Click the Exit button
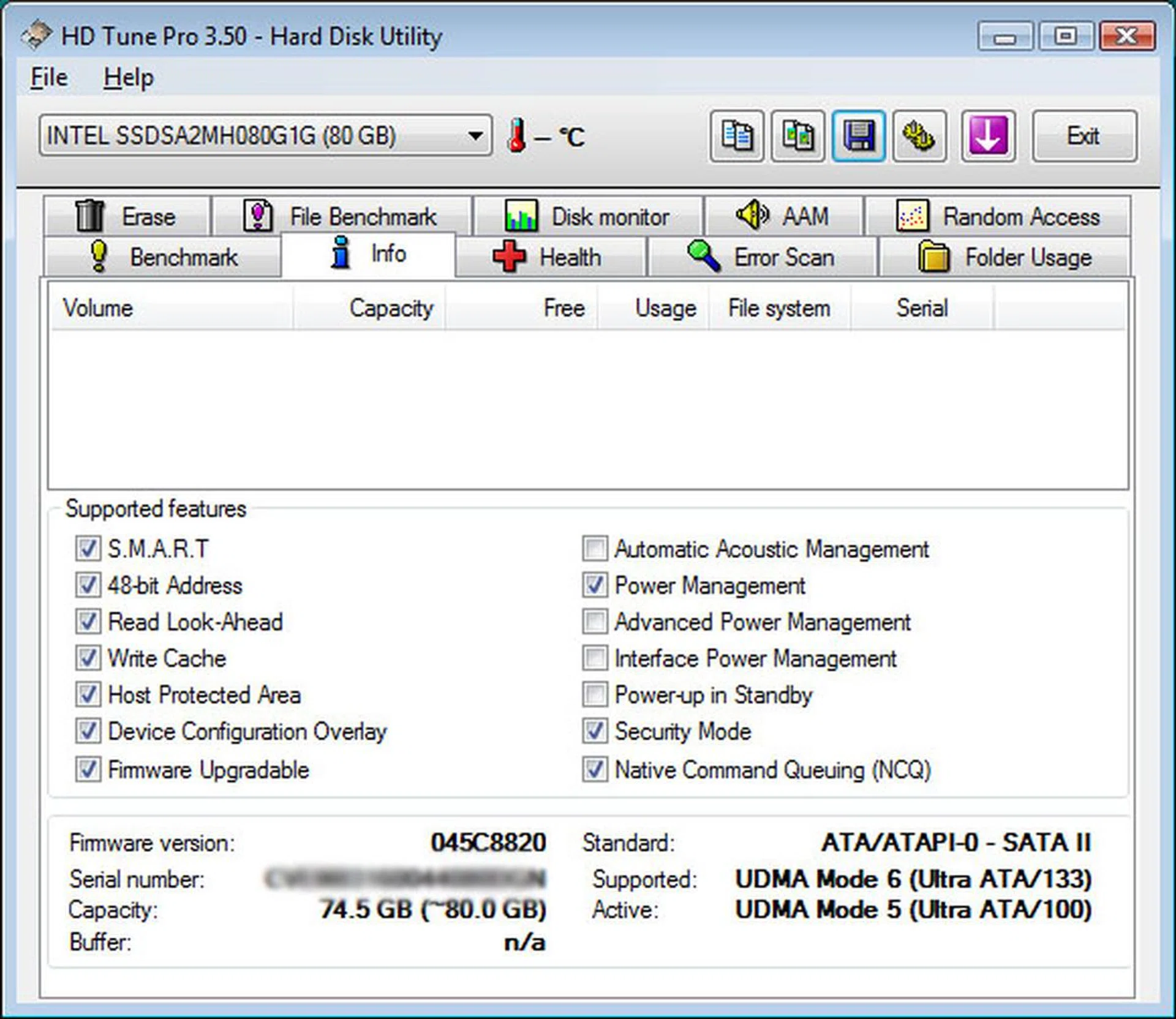Screen dimensions: 1176x1019 [x=1083, y=136]
